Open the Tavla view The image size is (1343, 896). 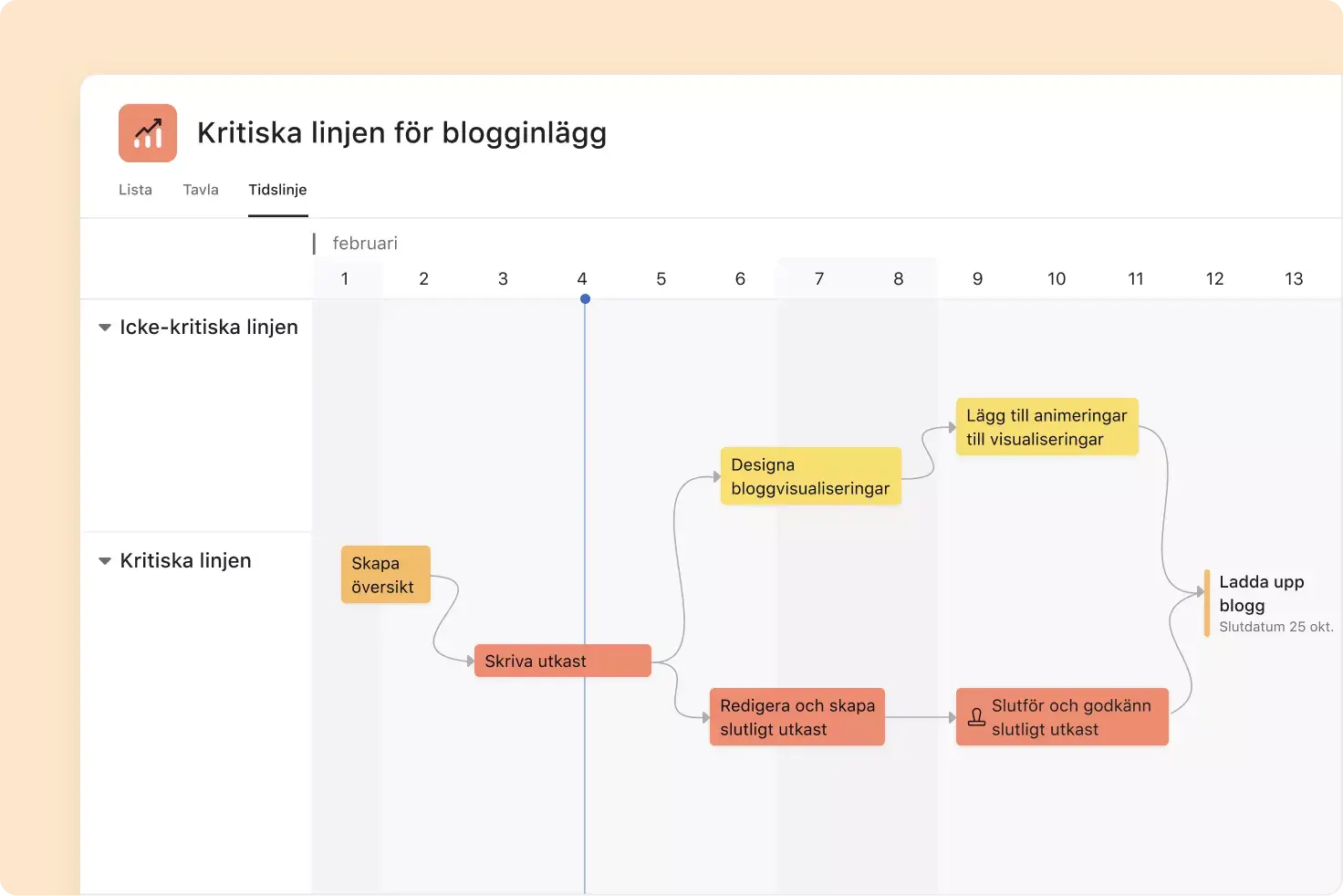(x=201, y=190)
